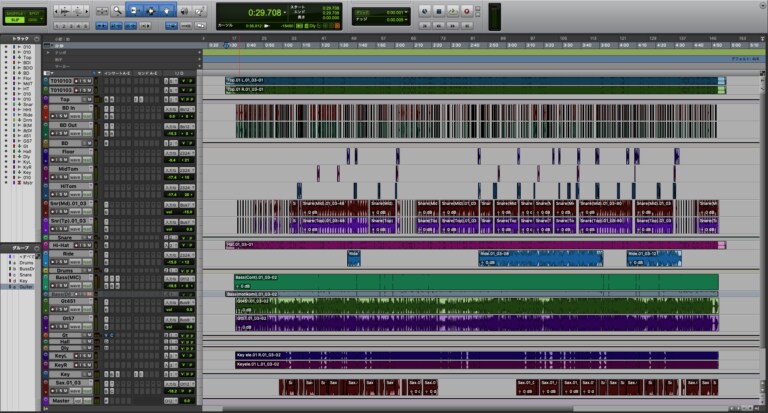Open the Grid value dropdown
Screen dimensions: 768x413
coord(406,12)
